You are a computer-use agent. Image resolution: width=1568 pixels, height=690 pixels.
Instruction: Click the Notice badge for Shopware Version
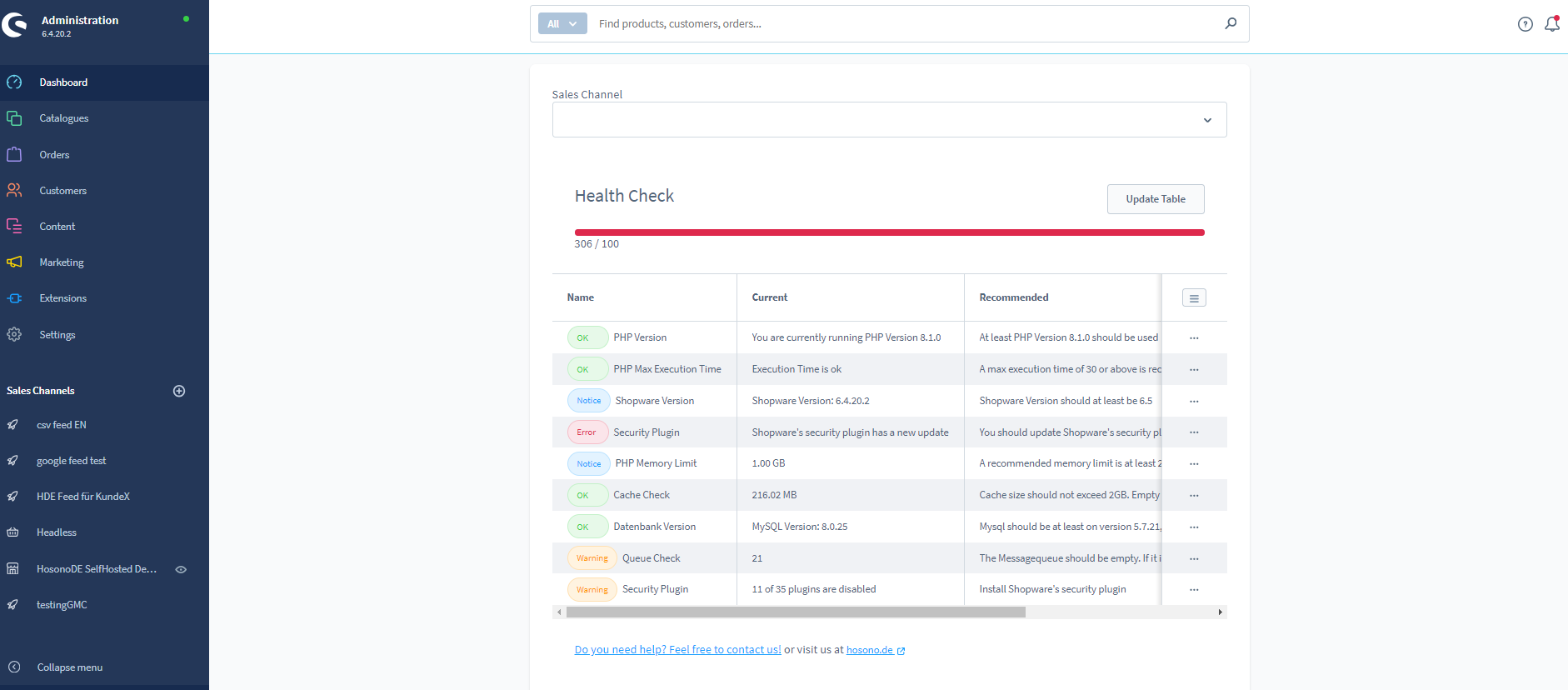(588, 401)
